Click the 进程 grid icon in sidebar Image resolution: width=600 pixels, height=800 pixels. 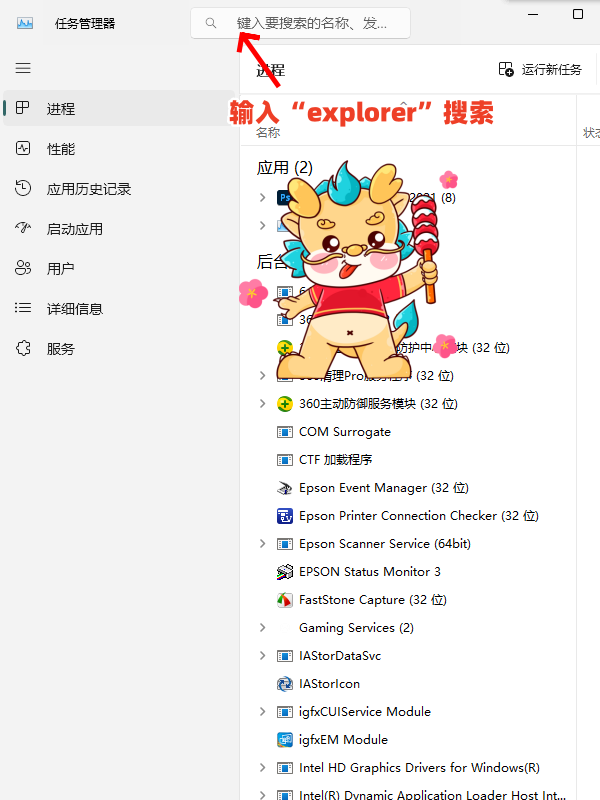click(x=22, y=108)
